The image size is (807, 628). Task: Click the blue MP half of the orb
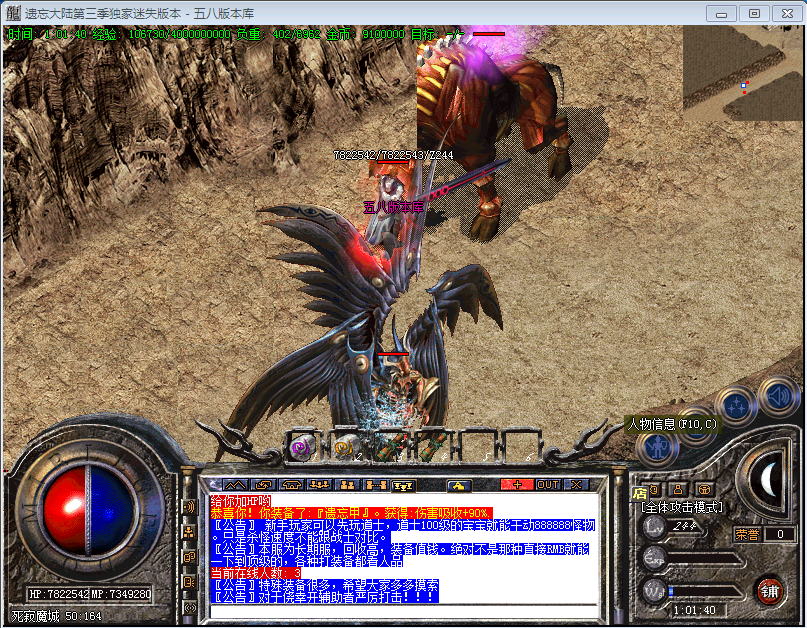pos(112,511)
